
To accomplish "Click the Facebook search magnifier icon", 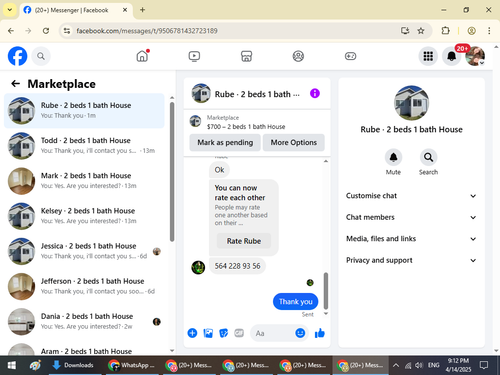I will point(41,56).
